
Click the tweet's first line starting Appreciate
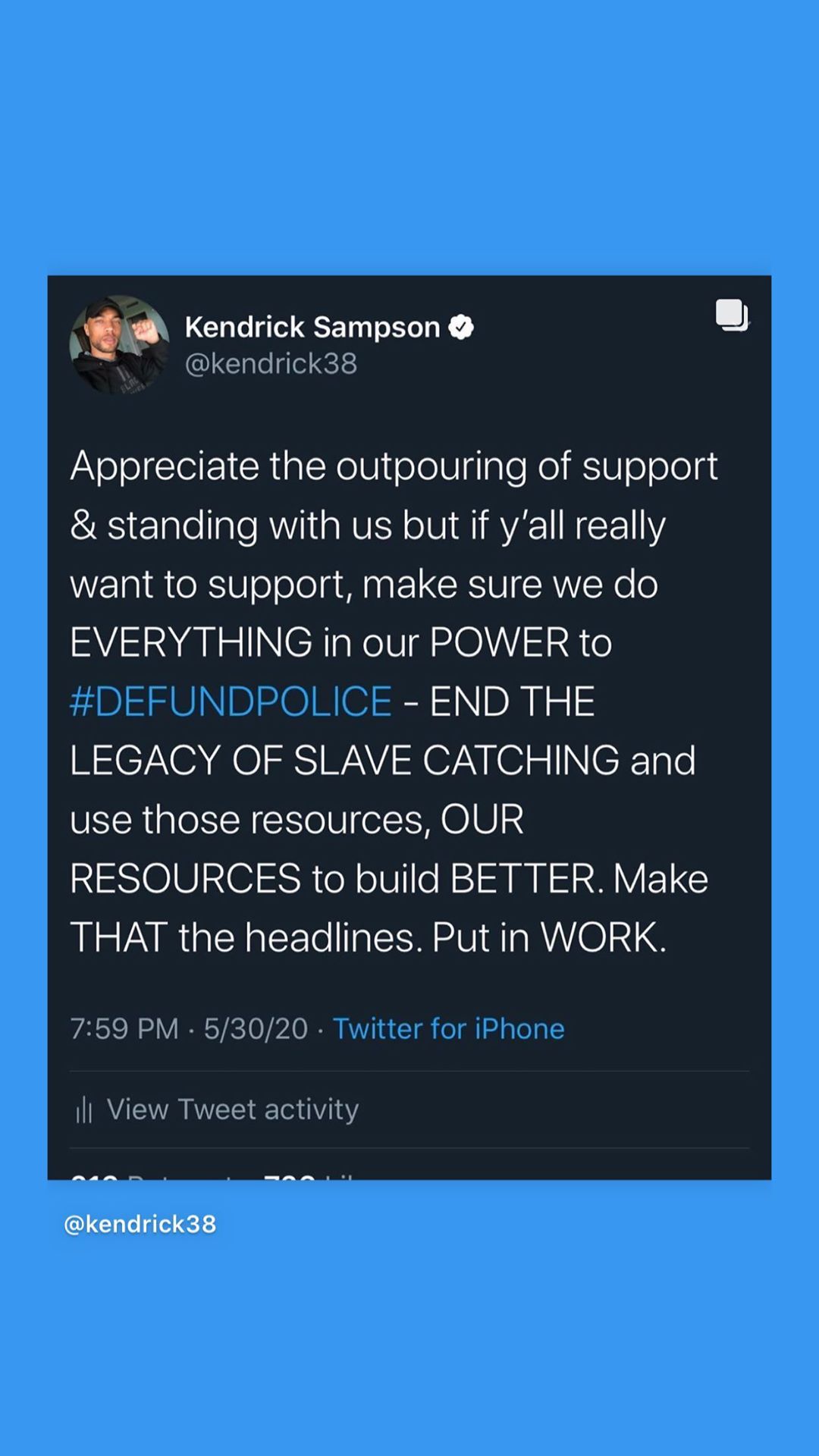(x=394, y=467)
